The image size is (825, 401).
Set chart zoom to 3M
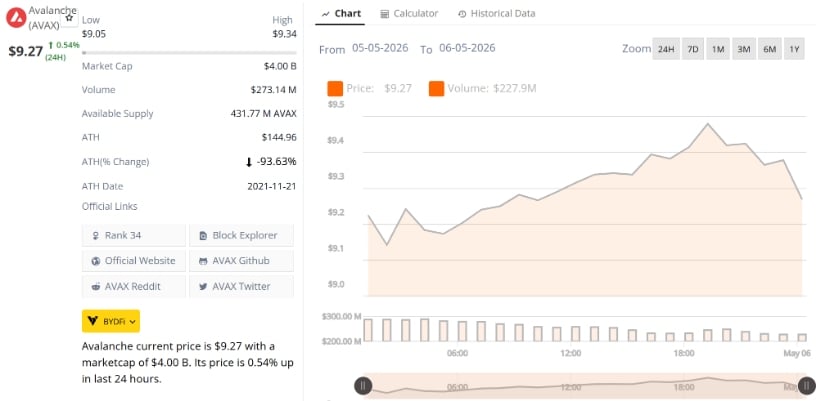(x=743, y=49)
